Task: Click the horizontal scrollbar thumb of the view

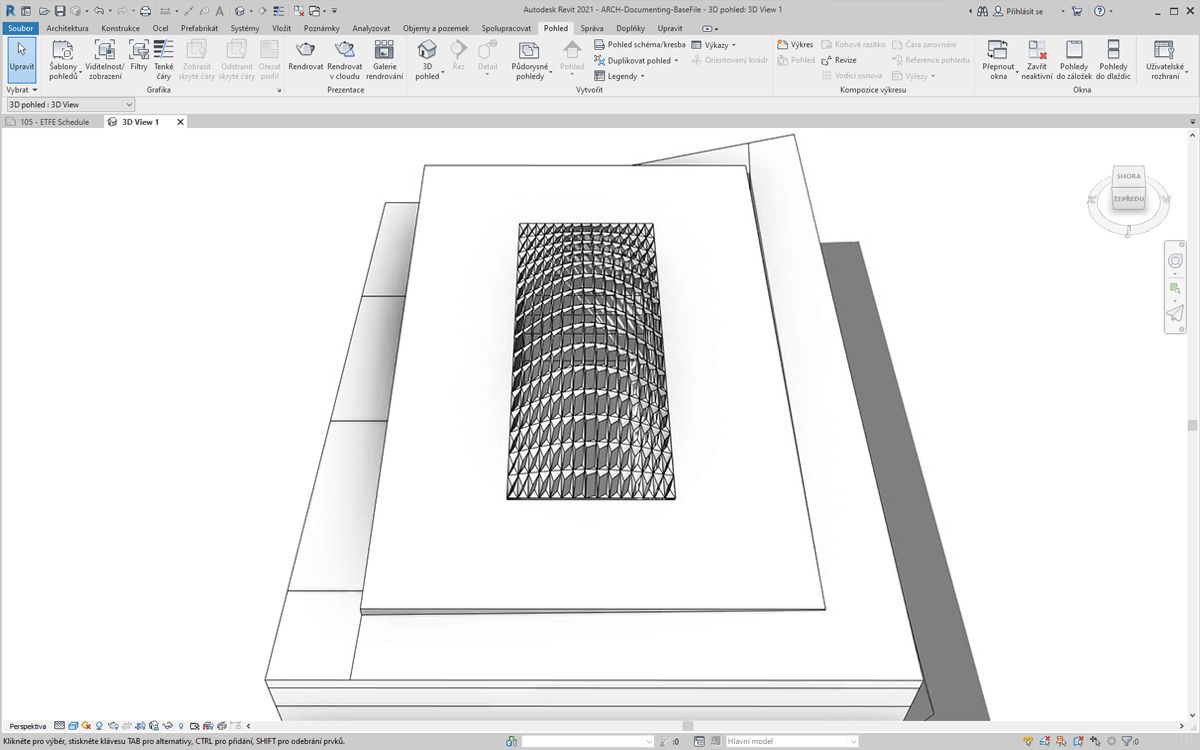Action: coord(688,726)
